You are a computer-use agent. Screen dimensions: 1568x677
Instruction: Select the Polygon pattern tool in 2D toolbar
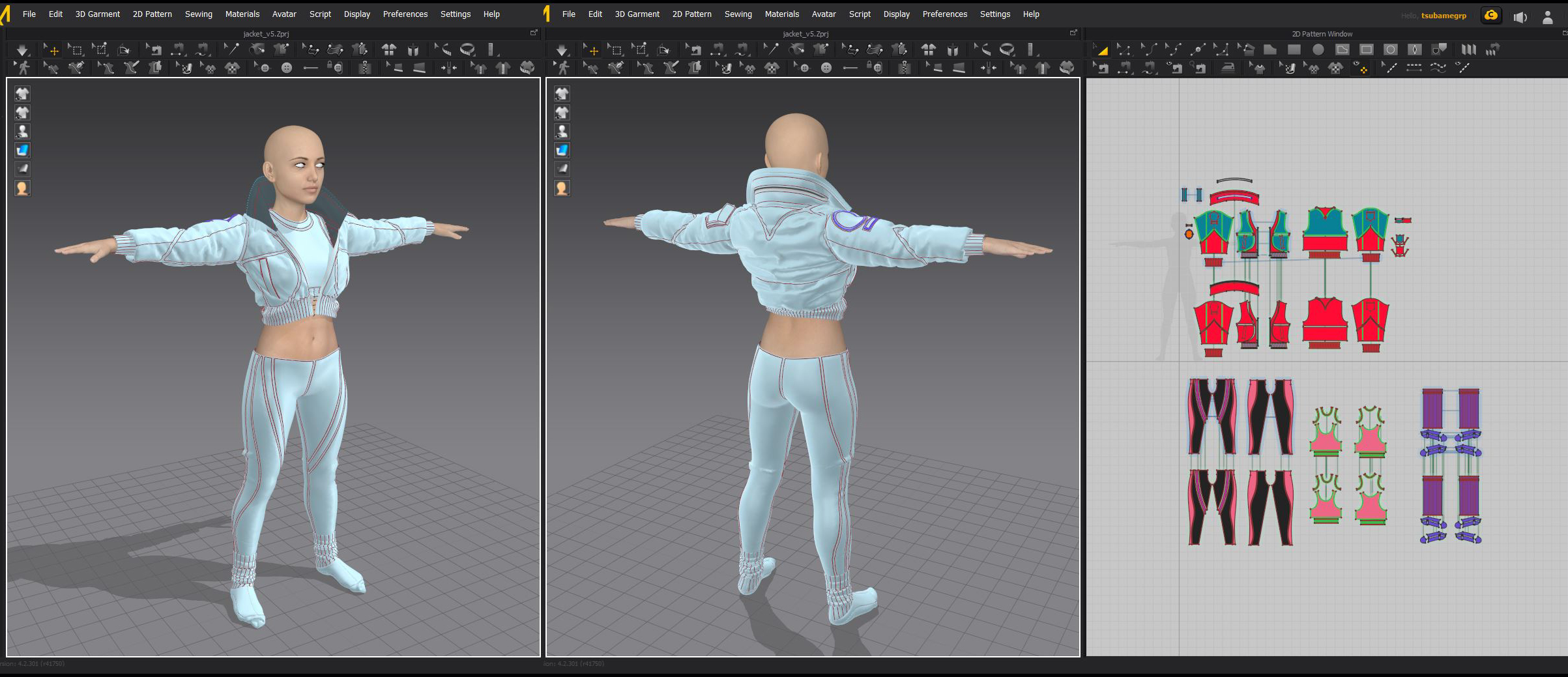[1270, 50]
